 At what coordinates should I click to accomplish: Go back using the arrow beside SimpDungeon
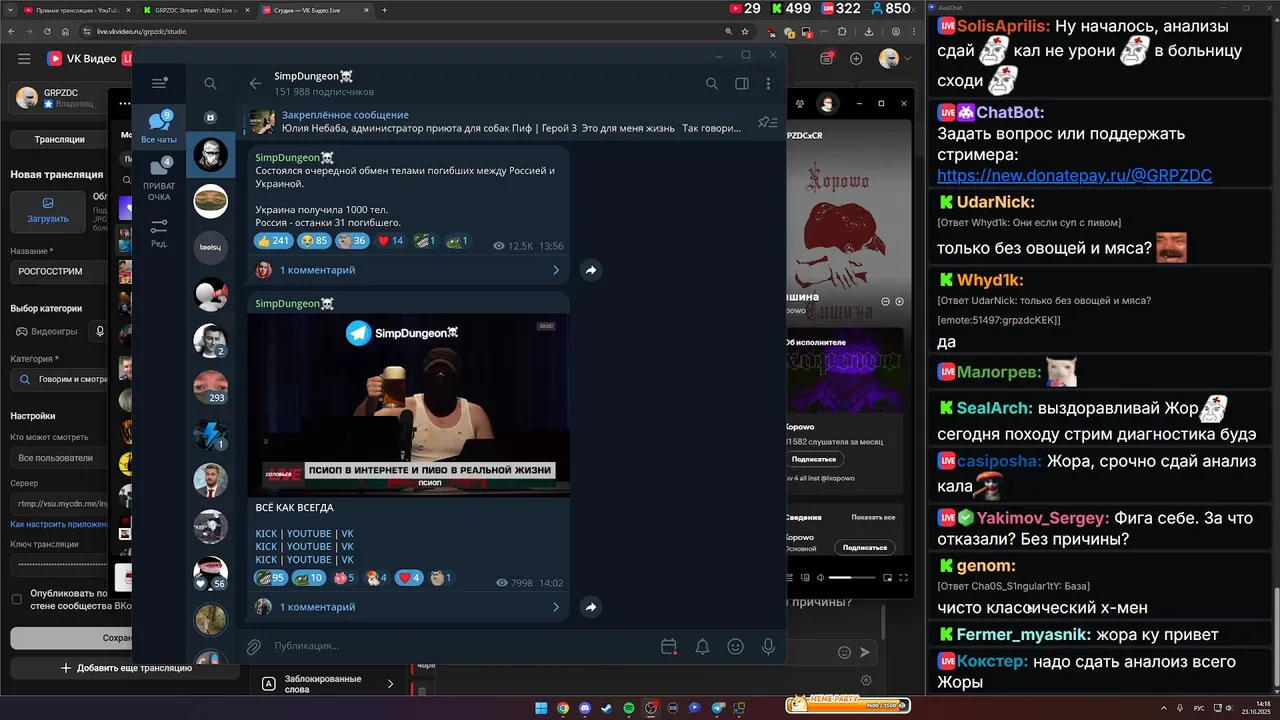point(255,84)
